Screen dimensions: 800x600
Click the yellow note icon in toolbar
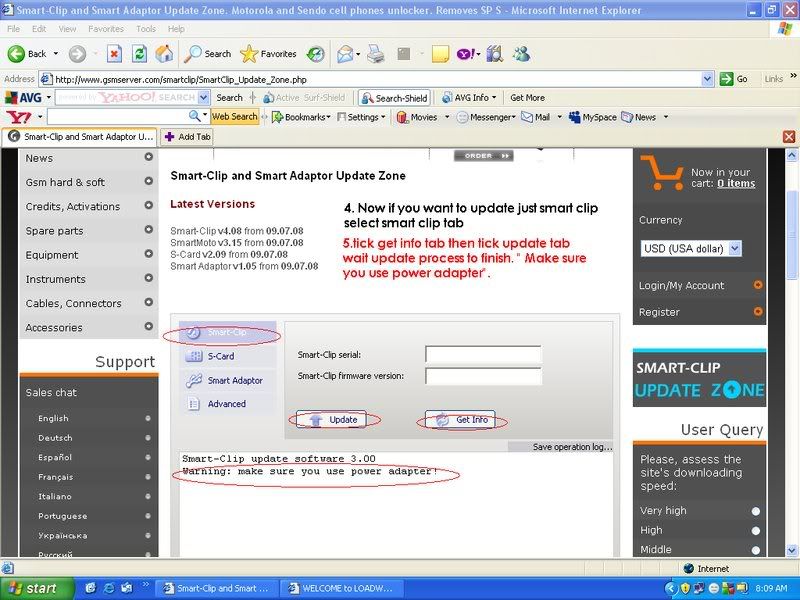pos(440,54)
